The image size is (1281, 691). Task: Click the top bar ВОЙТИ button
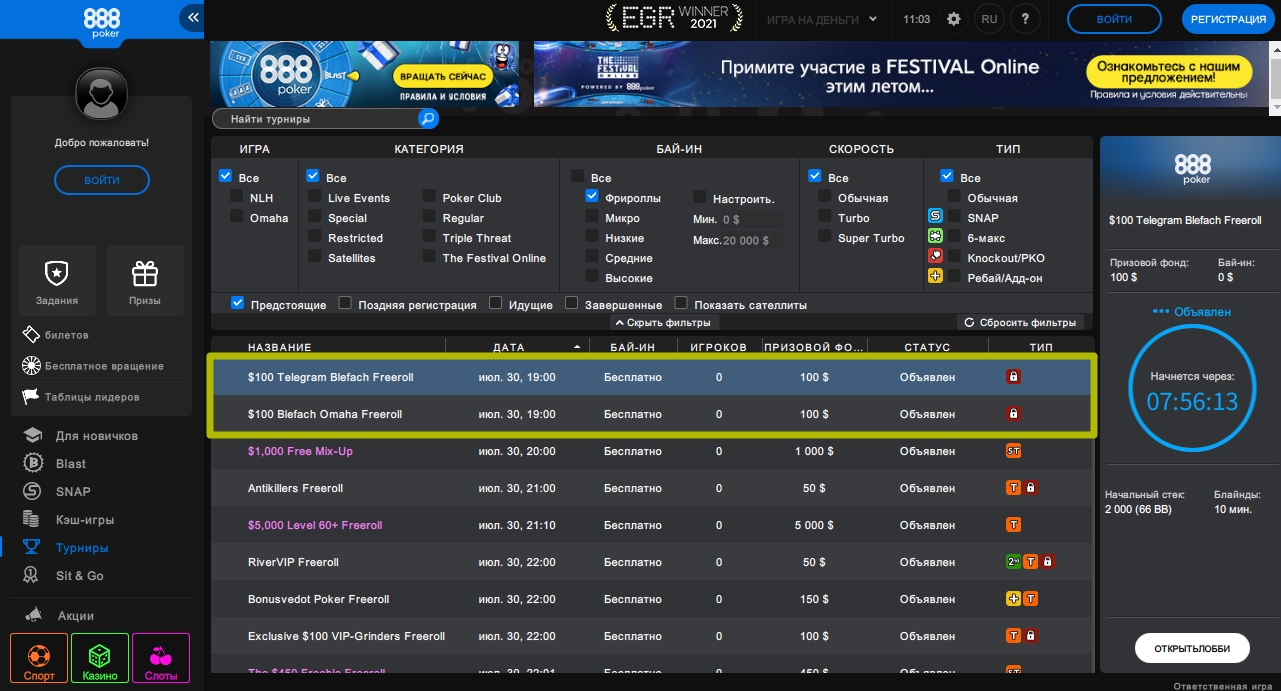tap(1114, 19)
